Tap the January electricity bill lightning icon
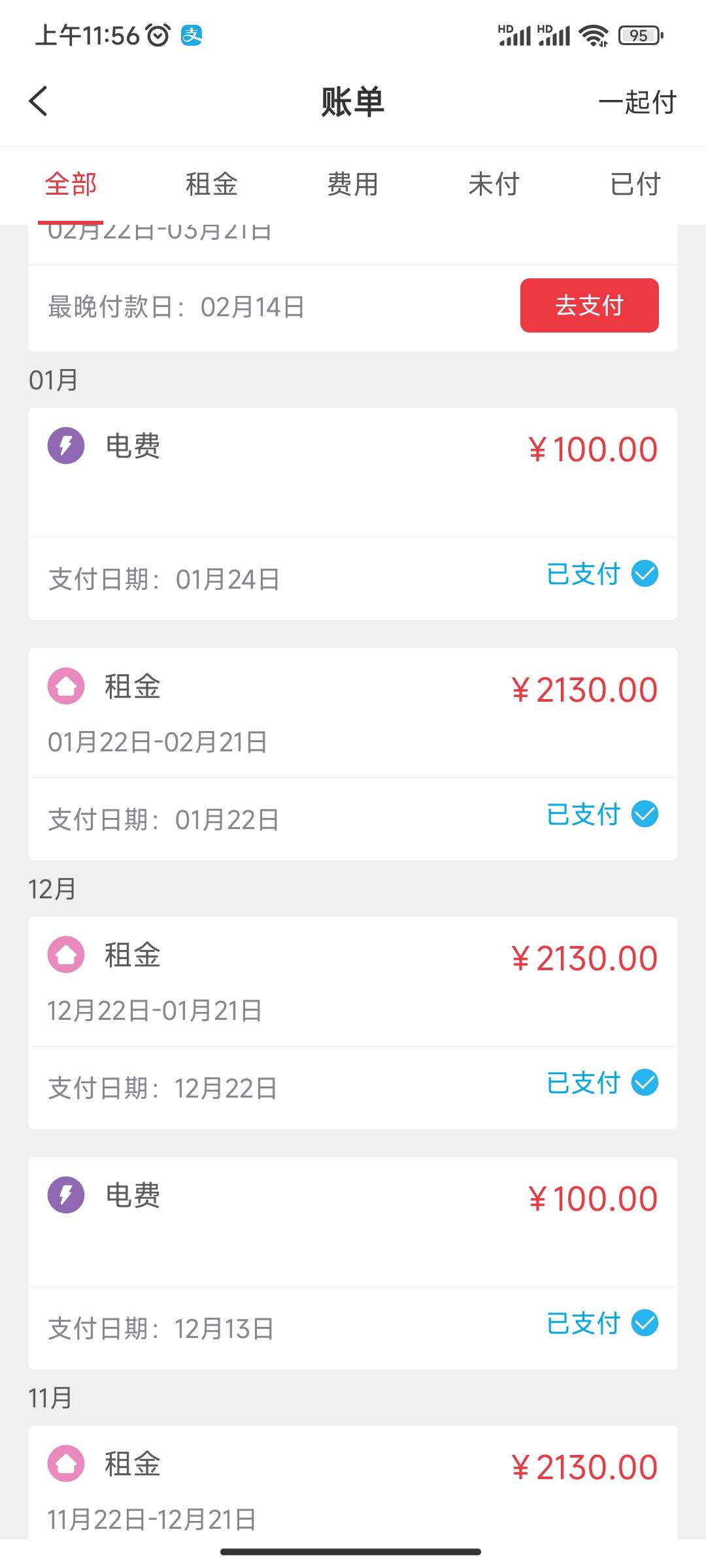706x1568 pixels. click(x=66, y=446)
